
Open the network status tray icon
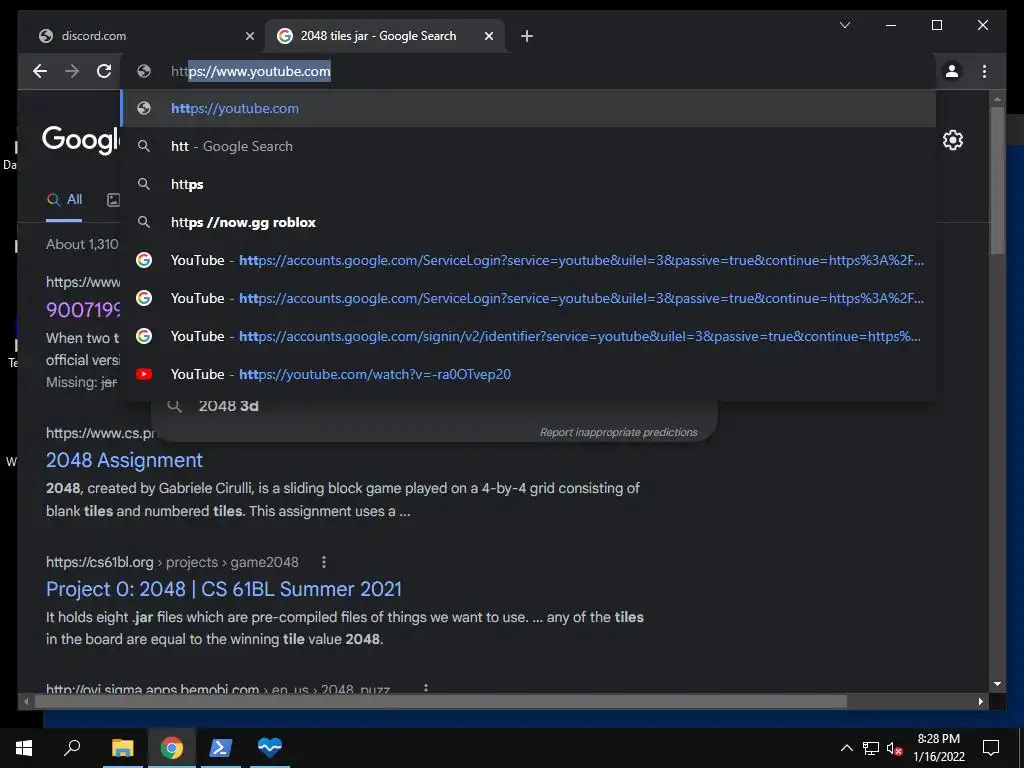point(871,748)
